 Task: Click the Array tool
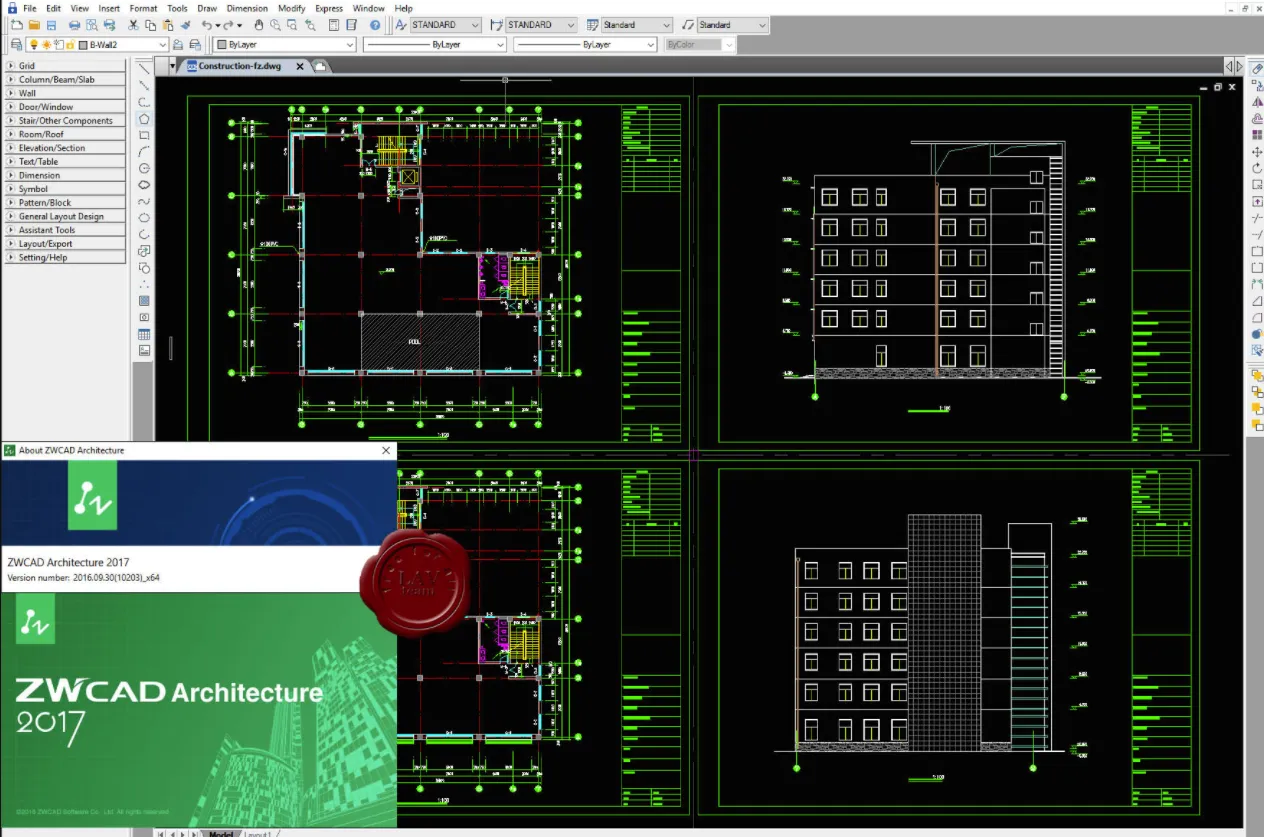pyautogui.click(x=1257, y=135)
